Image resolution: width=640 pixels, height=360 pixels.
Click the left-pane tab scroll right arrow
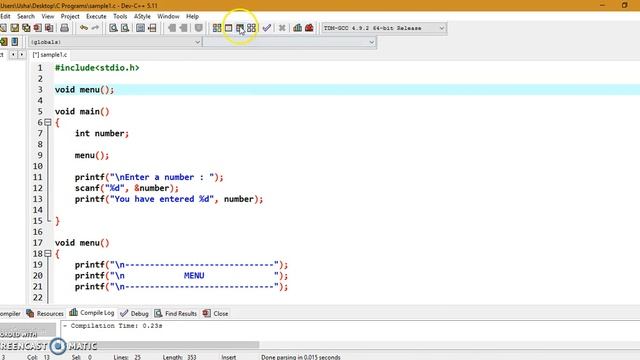point(21,54)
